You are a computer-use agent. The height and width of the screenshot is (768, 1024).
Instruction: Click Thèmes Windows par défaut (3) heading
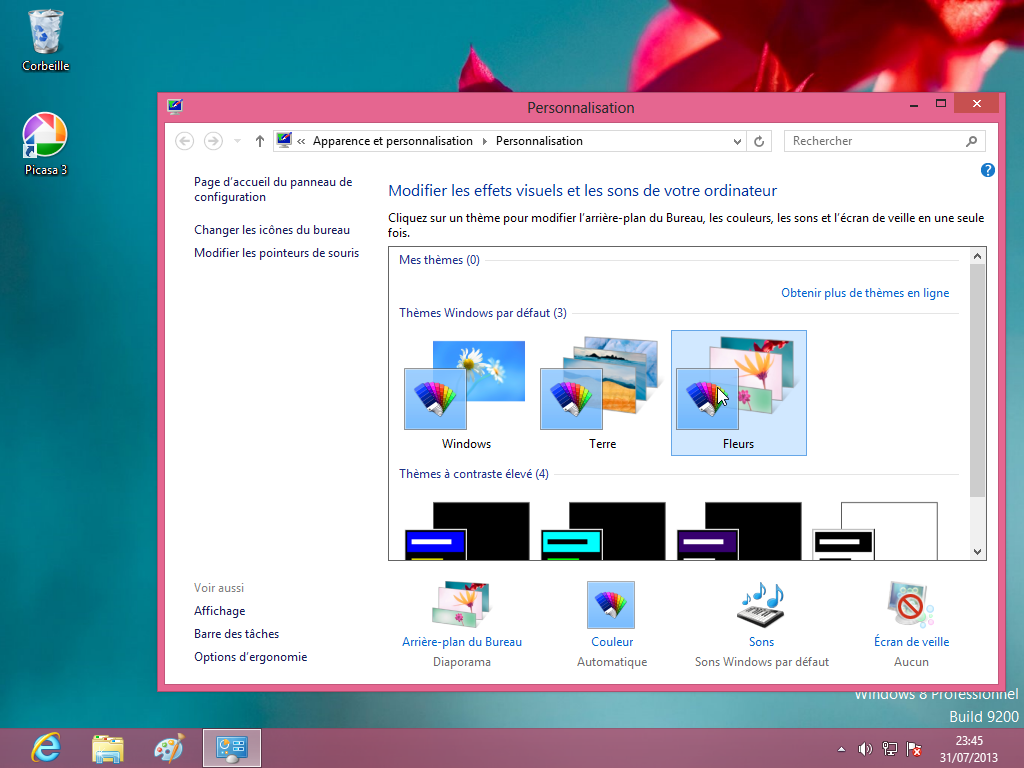click(x=483, y=313)
